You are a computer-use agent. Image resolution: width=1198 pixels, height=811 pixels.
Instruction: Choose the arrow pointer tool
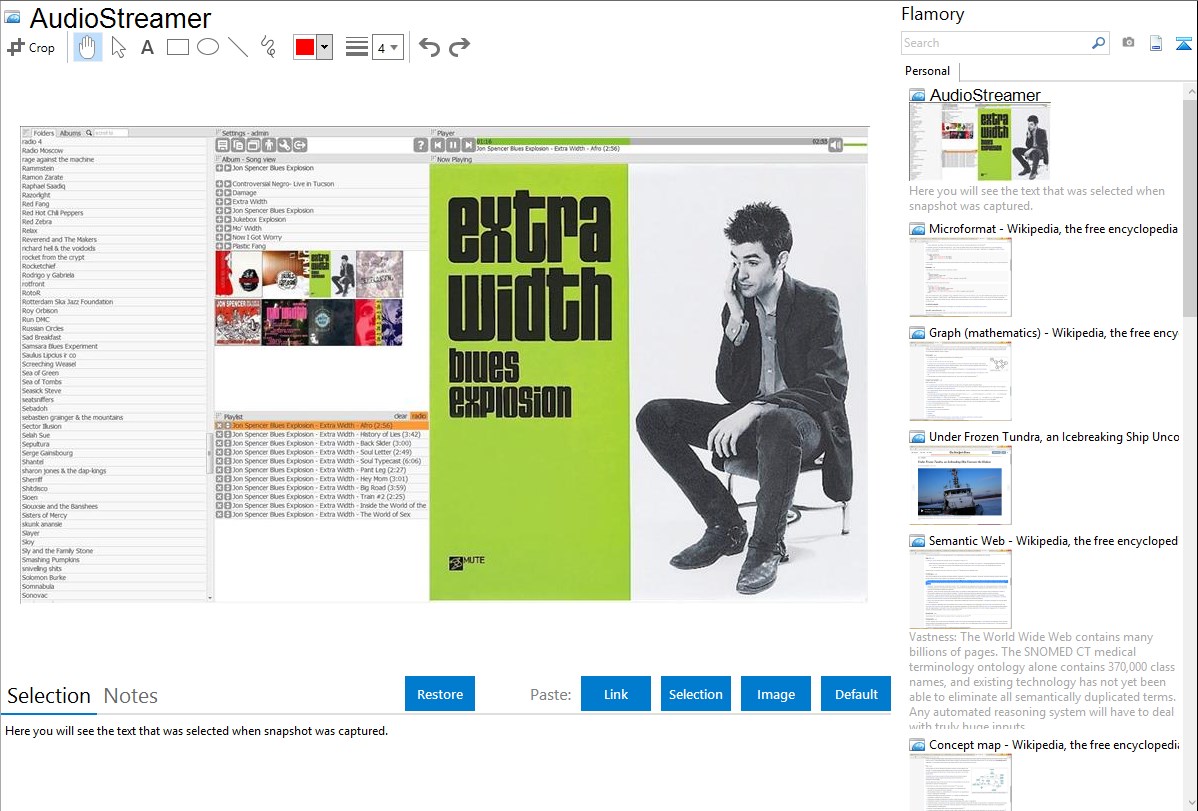coord(118,47)
